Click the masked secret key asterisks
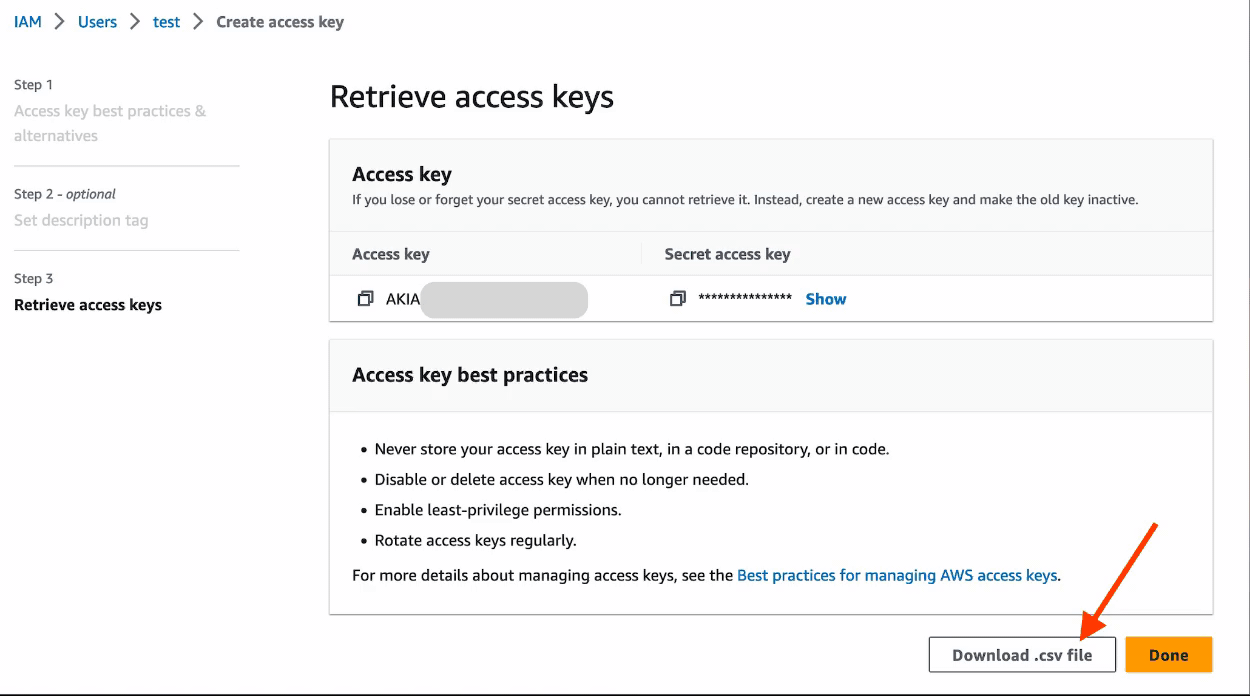 coord(745,299)
